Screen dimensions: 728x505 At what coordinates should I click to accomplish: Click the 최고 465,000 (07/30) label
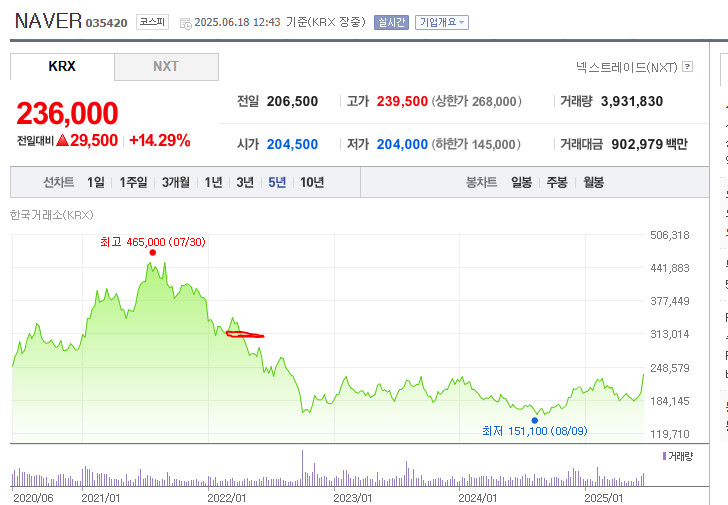coord(153,242)
